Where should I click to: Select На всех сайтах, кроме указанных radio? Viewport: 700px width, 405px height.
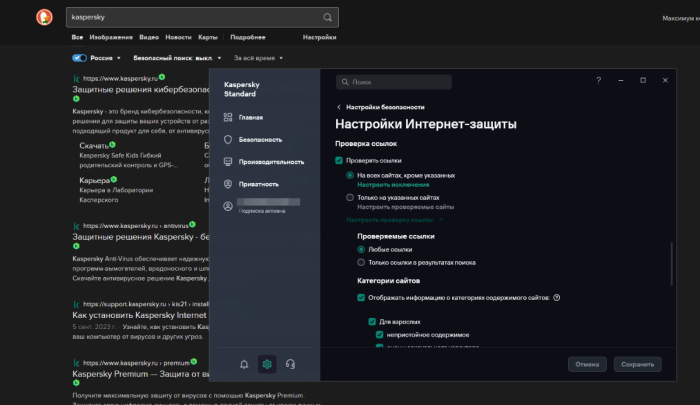tap(350, 175)
